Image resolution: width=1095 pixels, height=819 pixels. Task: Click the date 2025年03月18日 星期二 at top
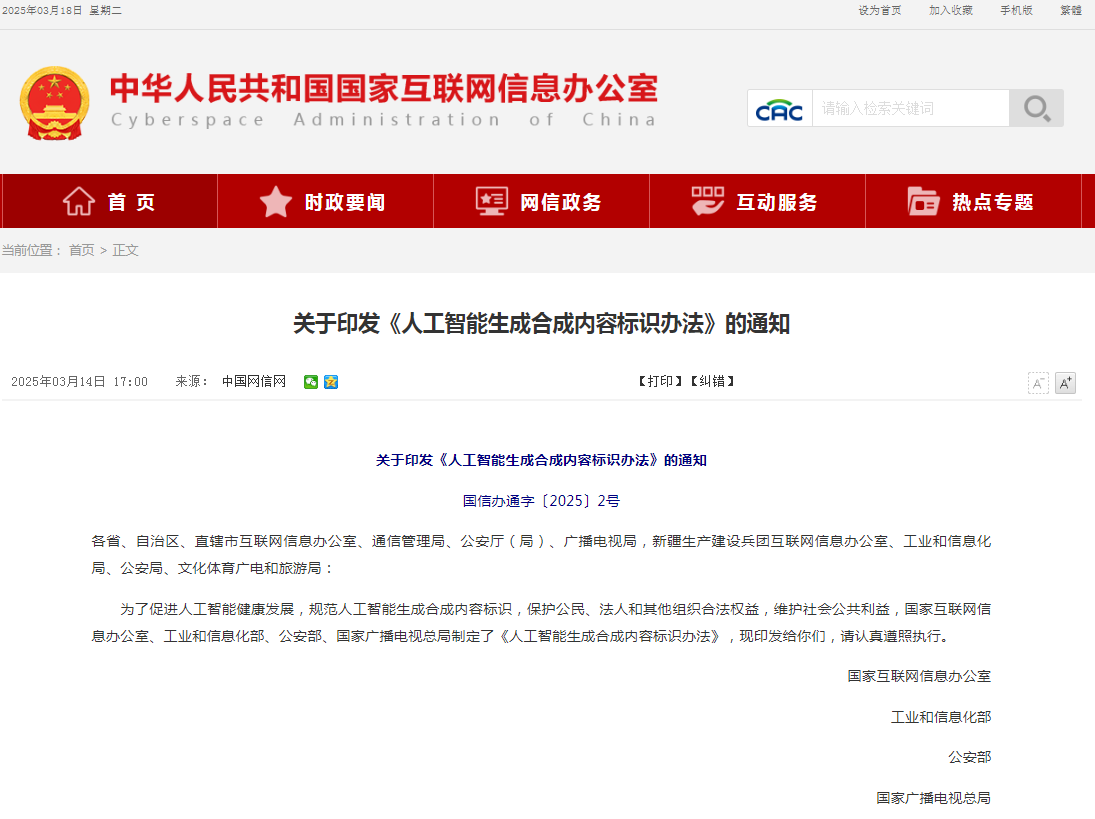pos(61,10)
